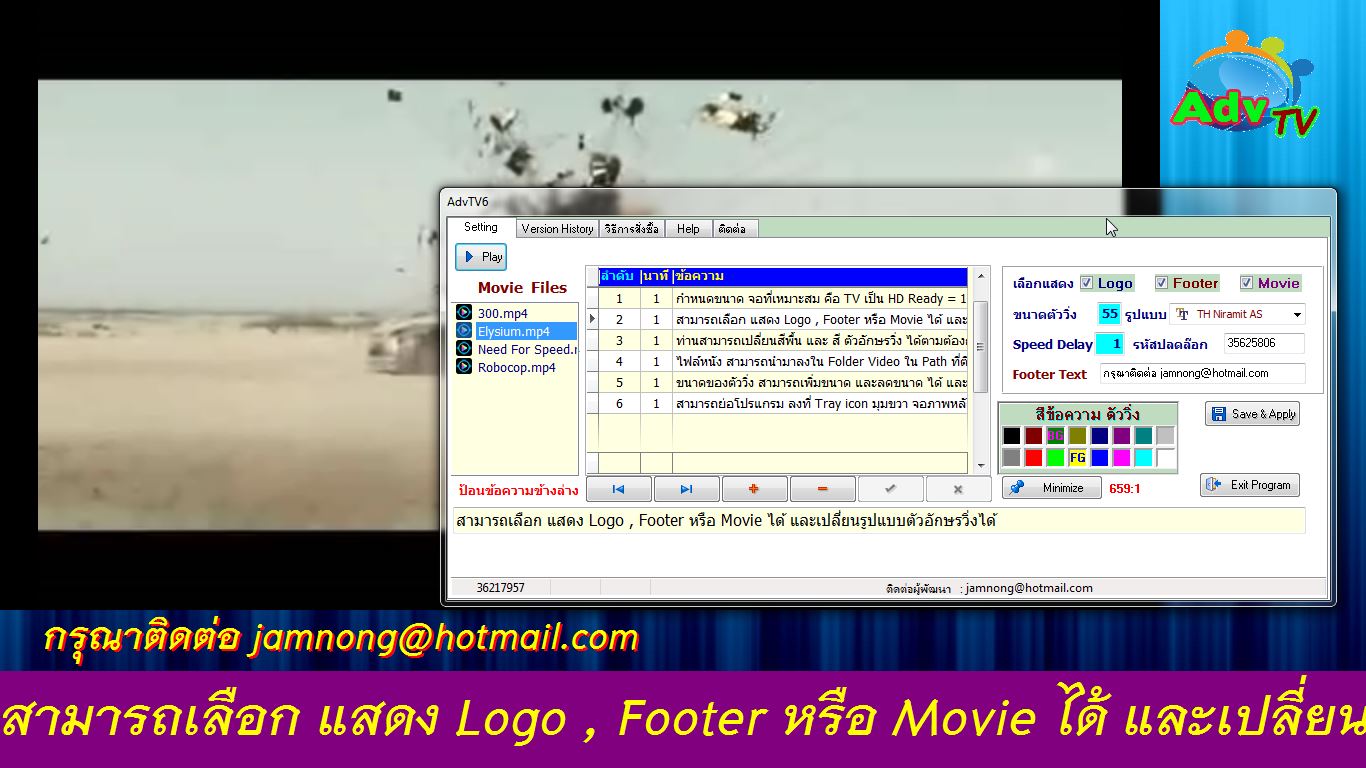Click the row indicator arrow on row 2
Viewport: 1366px width, 768px height.
click(x=592, y=319)
